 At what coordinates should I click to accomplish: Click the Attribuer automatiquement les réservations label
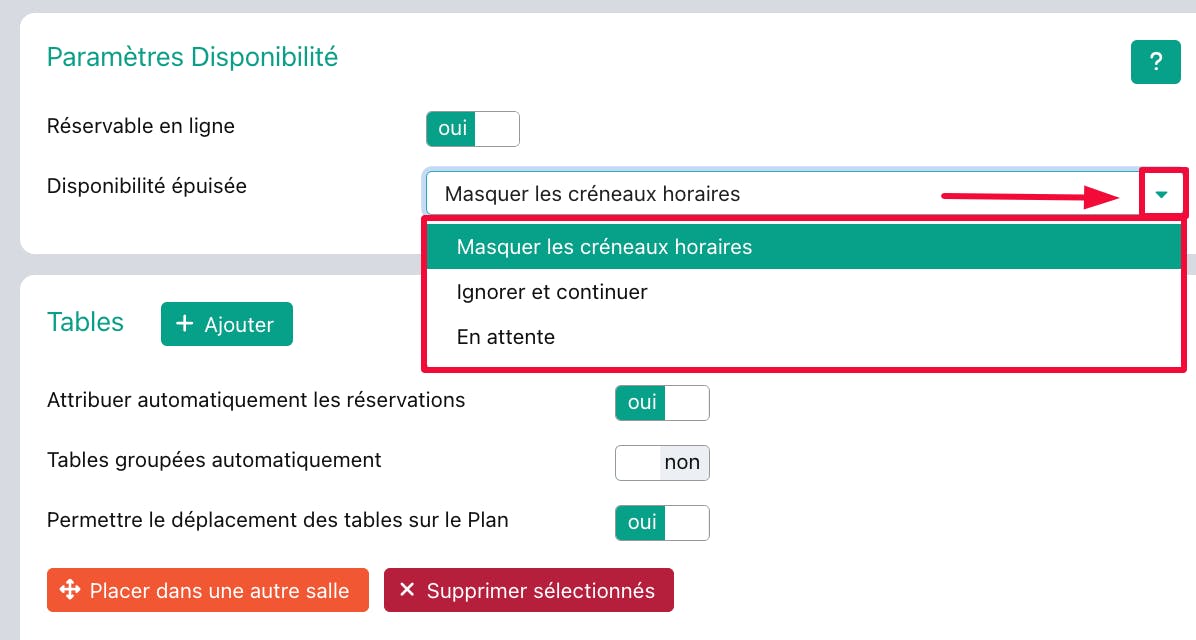pyautogui.click(x=256, y=400)
